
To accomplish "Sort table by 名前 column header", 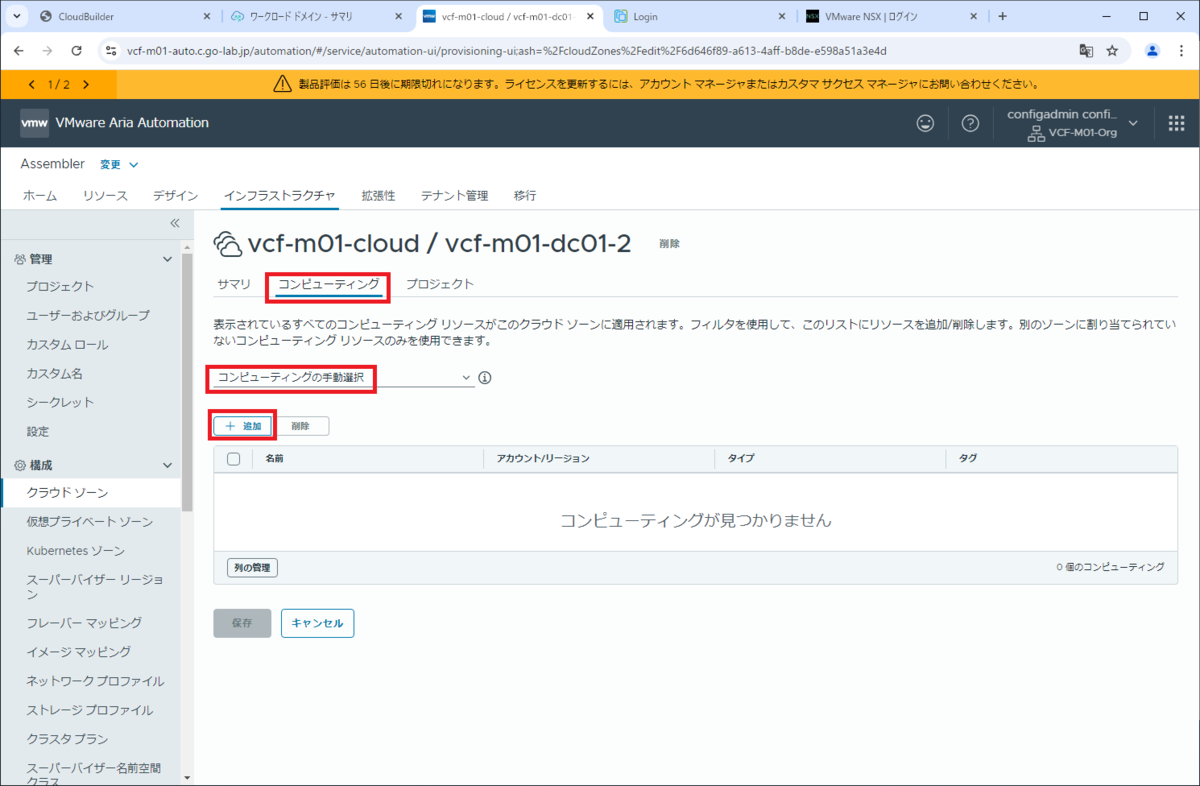I will coord(275,459).
